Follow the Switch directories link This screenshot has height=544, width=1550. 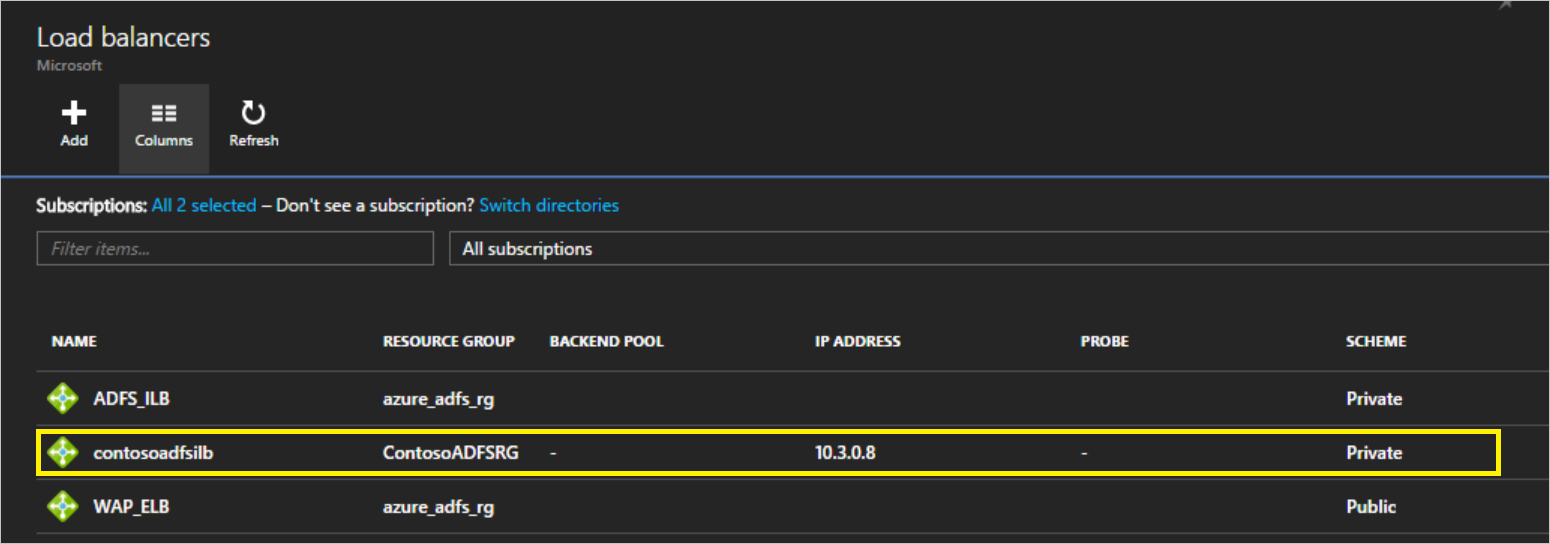(x=549, y=205)
